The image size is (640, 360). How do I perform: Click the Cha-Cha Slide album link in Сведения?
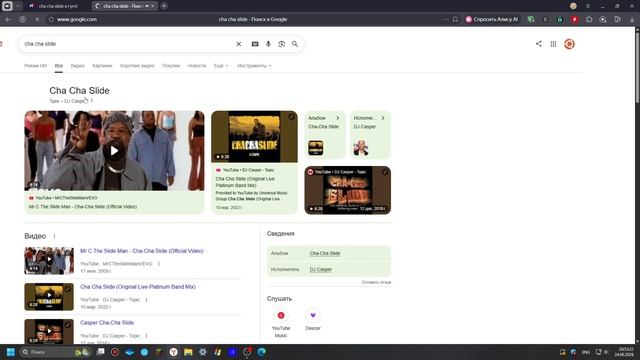click(324, 253)
